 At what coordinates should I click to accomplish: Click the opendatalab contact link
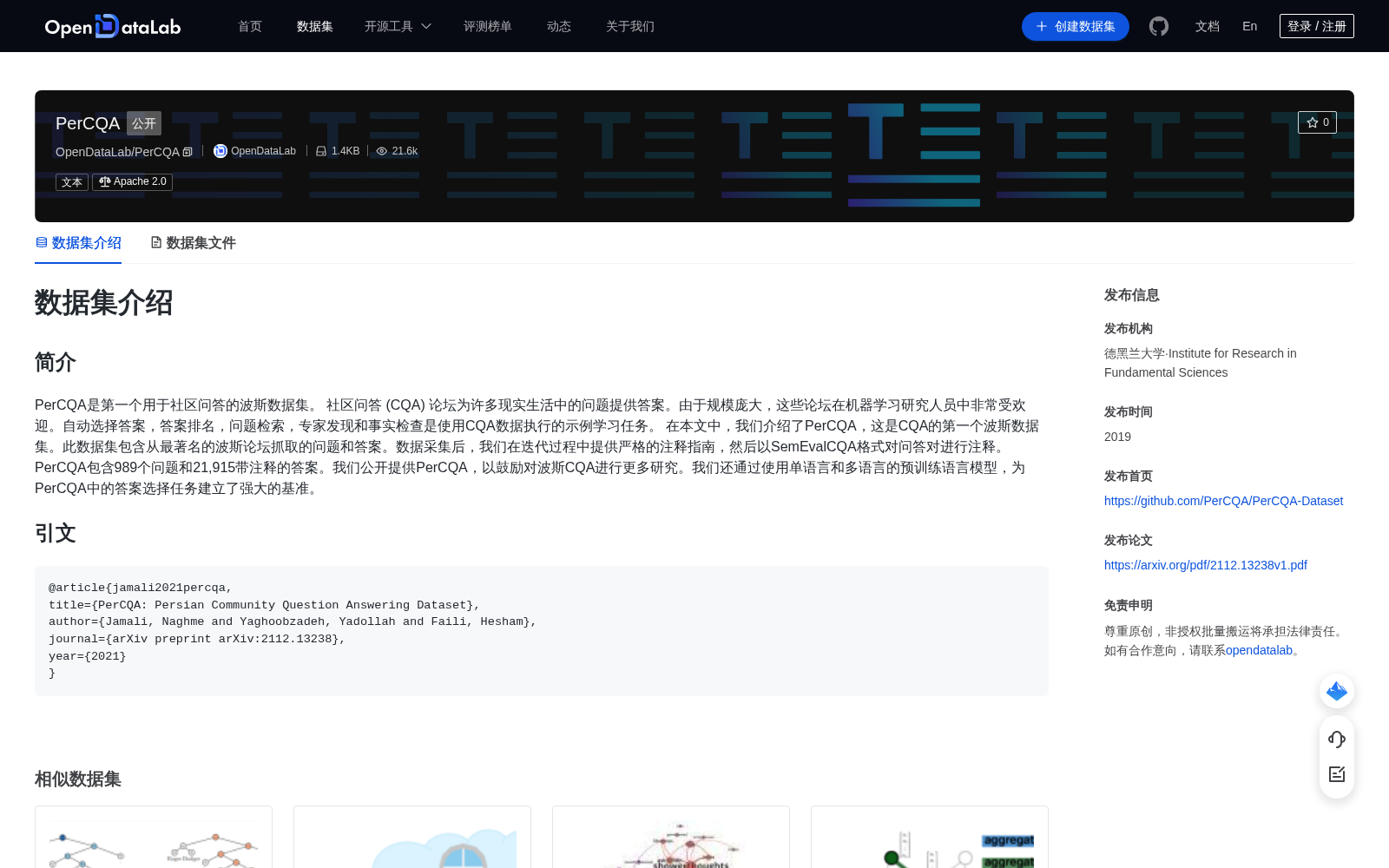1259,650
